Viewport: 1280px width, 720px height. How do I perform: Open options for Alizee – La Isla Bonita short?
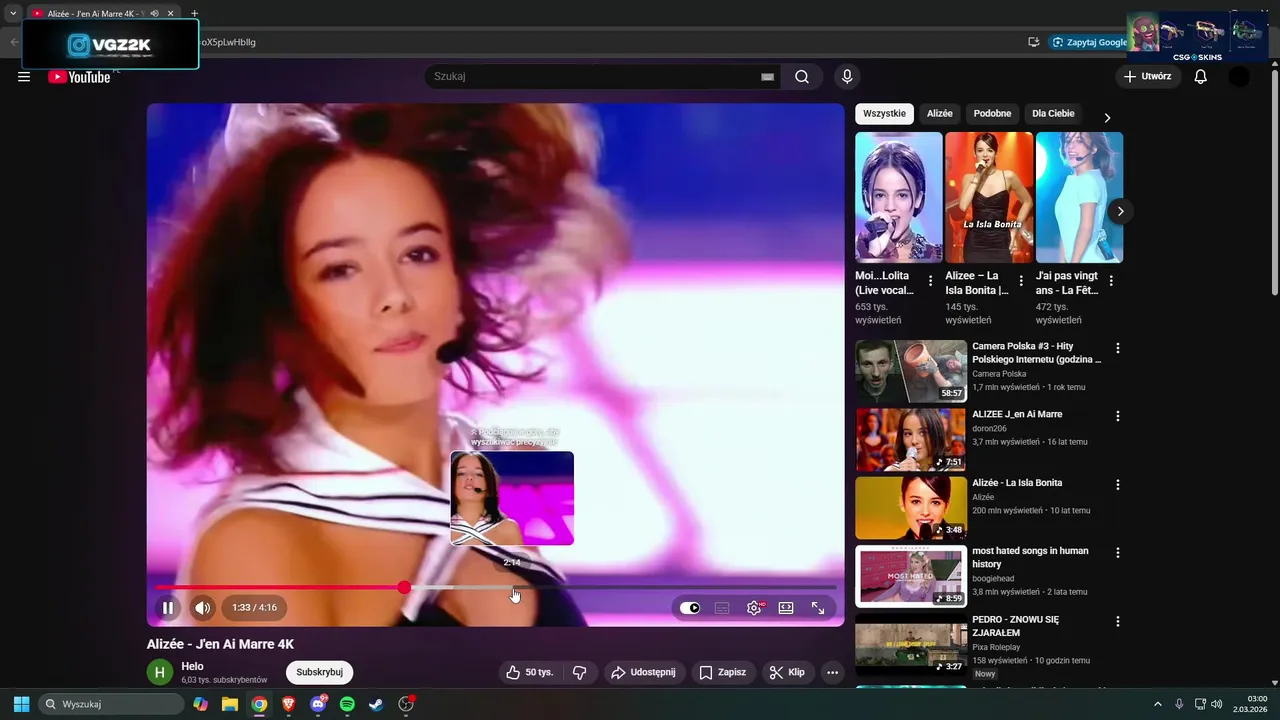[1021, 281]
